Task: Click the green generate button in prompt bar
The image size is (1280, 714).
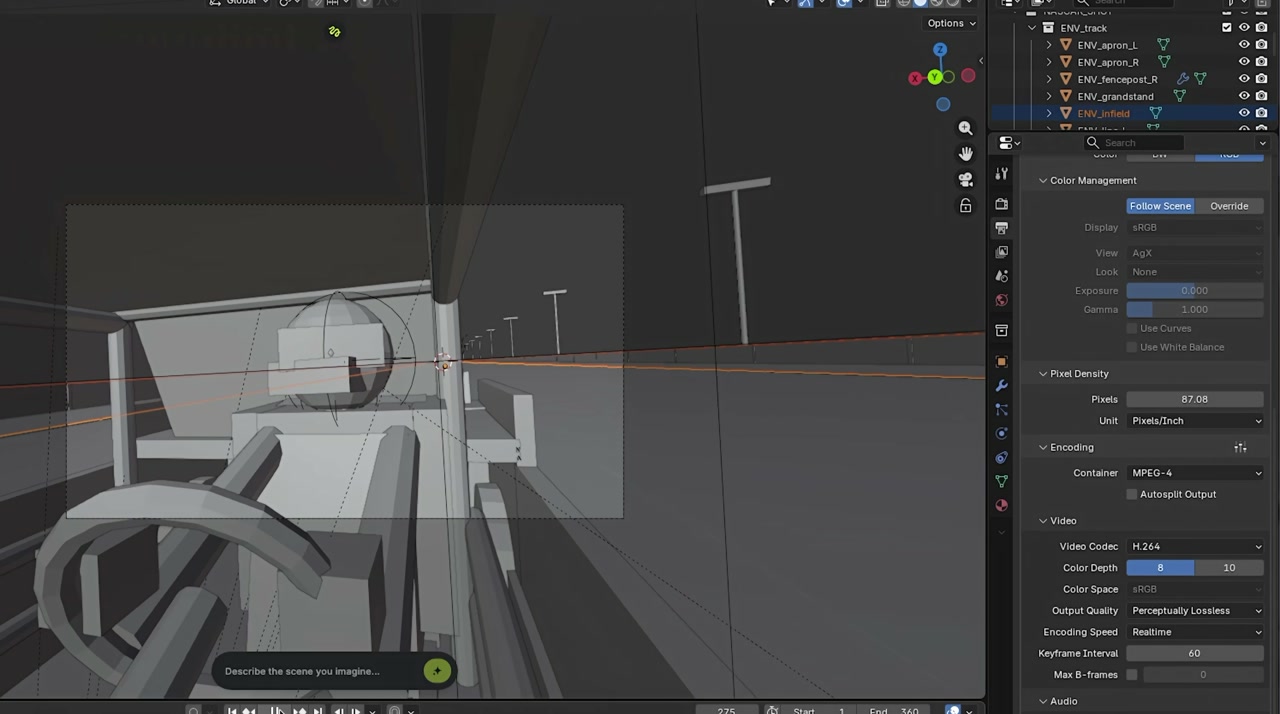Action: tap(436, 671)
